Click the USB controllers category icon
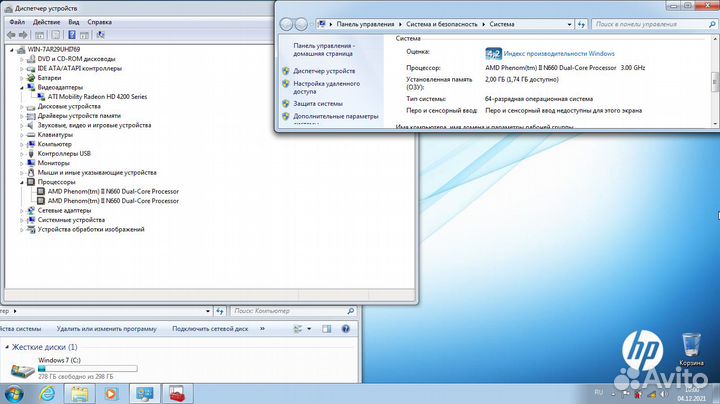 31,153
